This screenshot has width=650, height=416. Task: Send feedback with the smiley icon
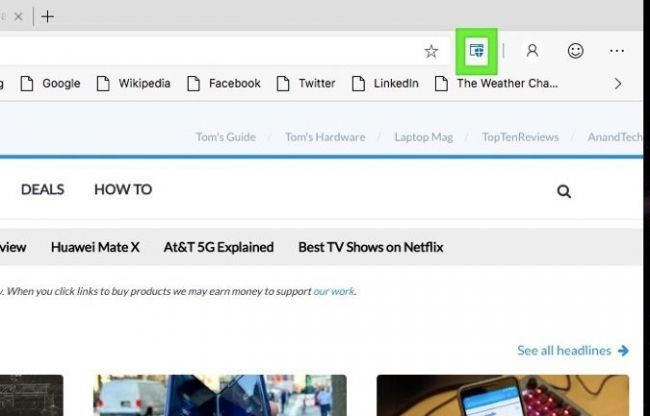tap(575, 51)
